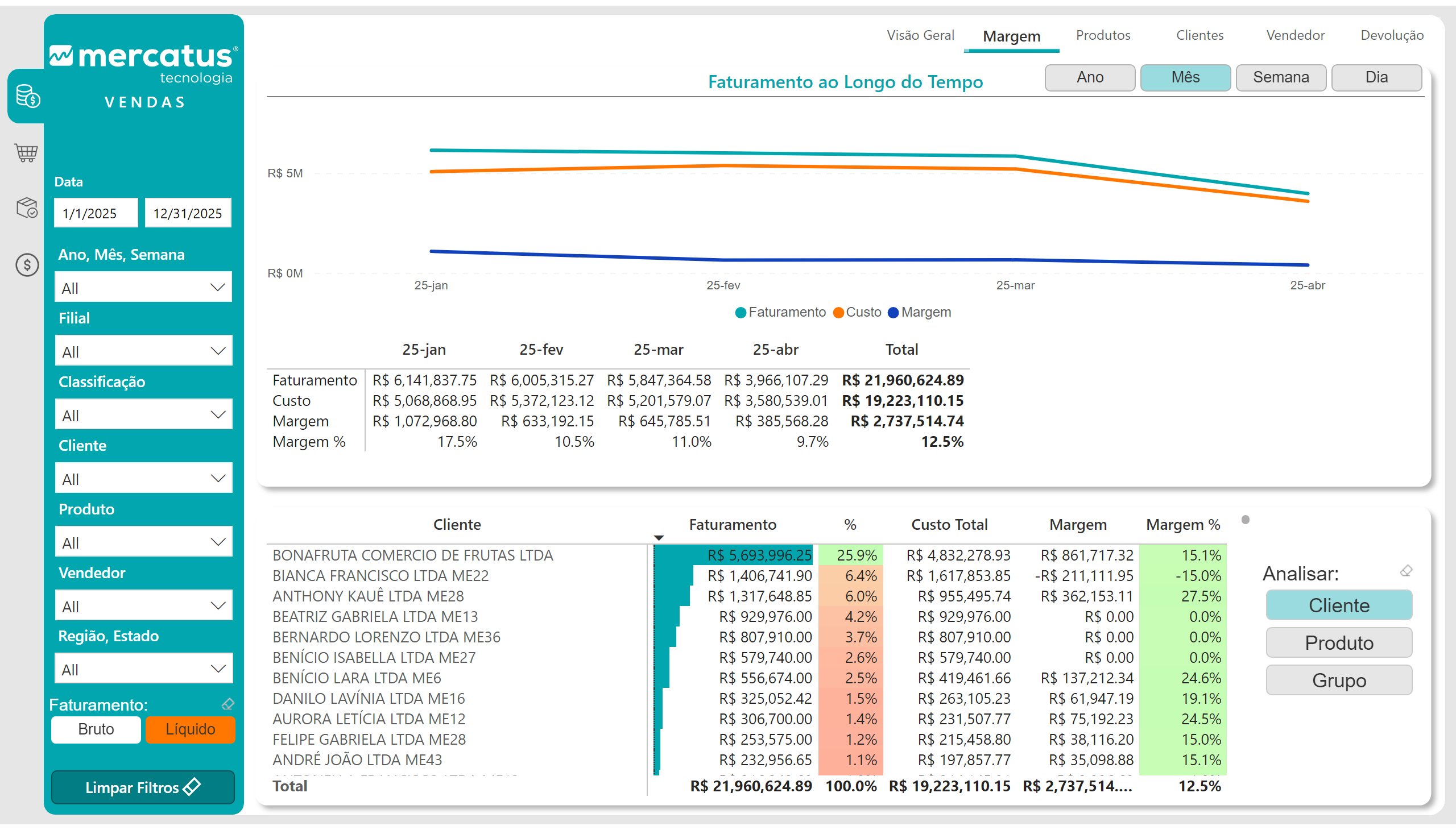Switch time granularity to Semana
The height and width of the screenshot is (830, 1456).
click(1280, 77)
